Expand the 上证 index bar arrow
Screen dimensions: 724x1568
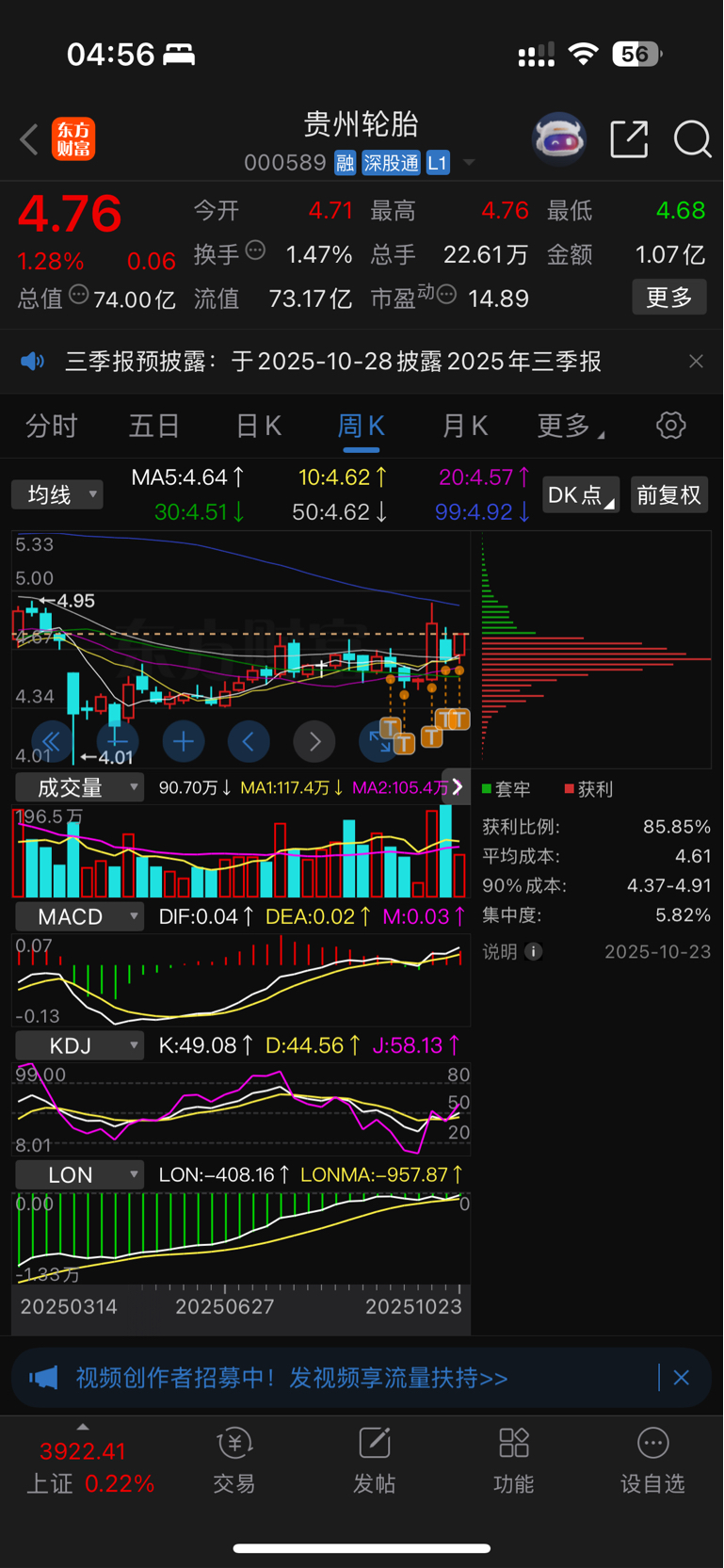click(83, 1427)
